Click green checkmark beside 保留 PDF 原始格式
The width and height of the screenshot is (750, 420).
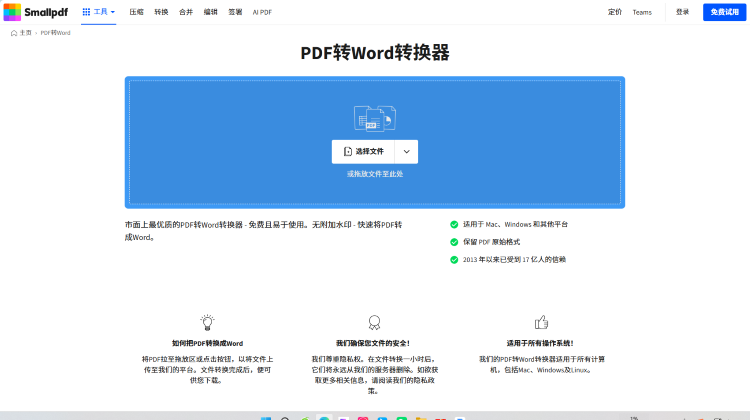[x=454, y=242]
